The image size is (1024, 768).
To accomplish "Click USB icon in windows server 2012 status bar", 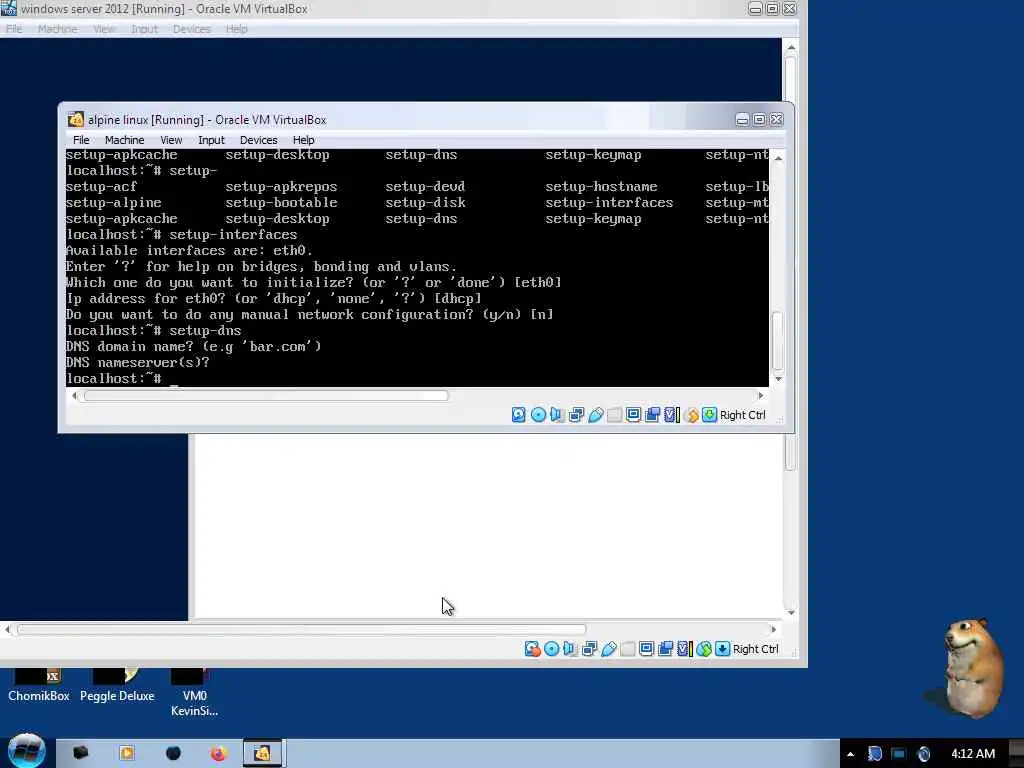I will tap(609, 648).
